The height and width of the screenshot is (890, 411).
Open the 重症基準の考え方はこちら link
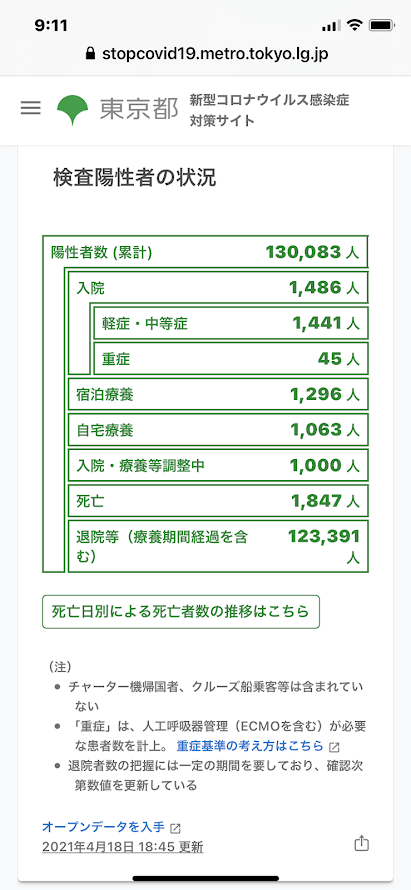pyautogui.click(x=250, y=746)
